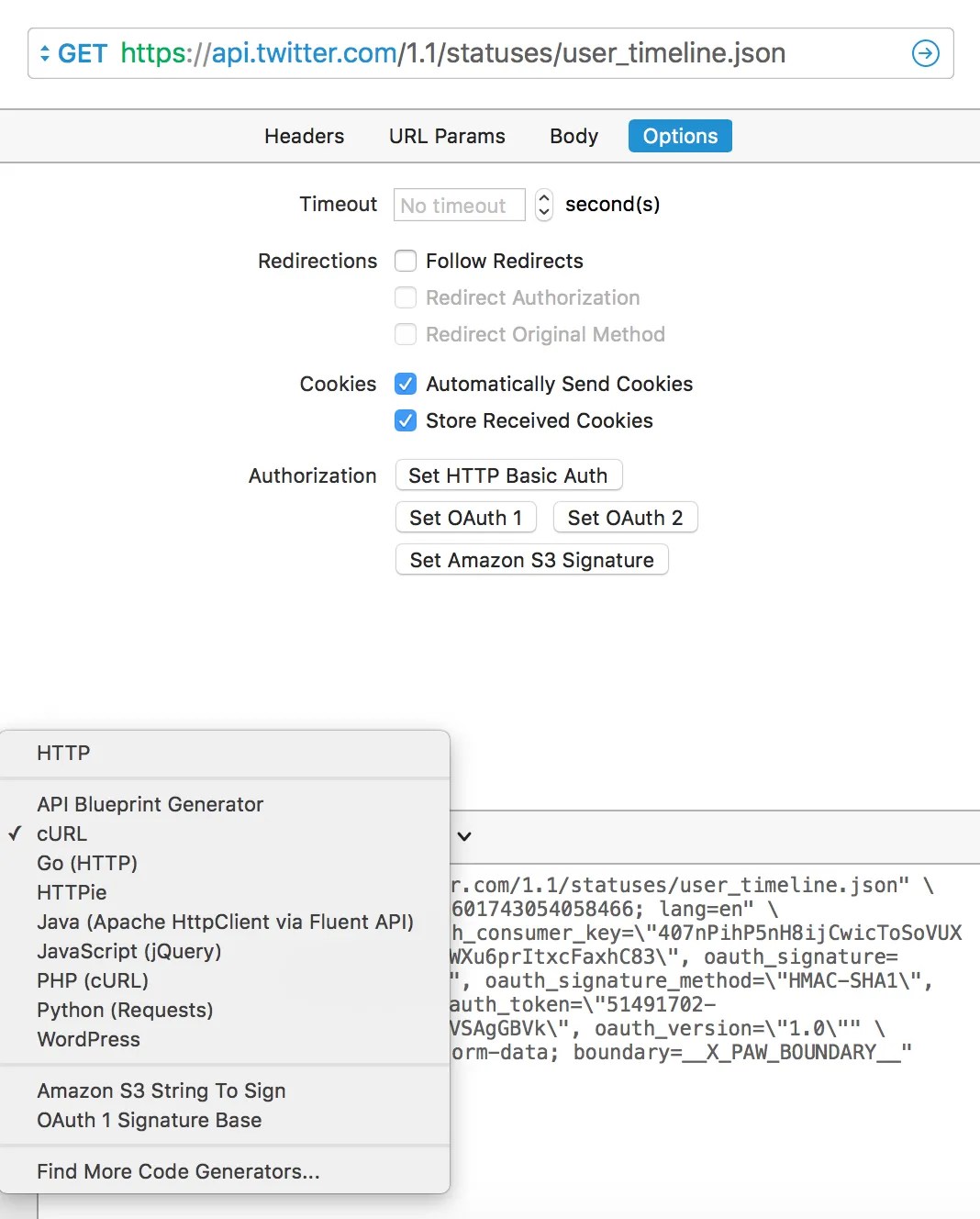Choose Amazon S3 String To Sign

click(x=225, y=1090)
